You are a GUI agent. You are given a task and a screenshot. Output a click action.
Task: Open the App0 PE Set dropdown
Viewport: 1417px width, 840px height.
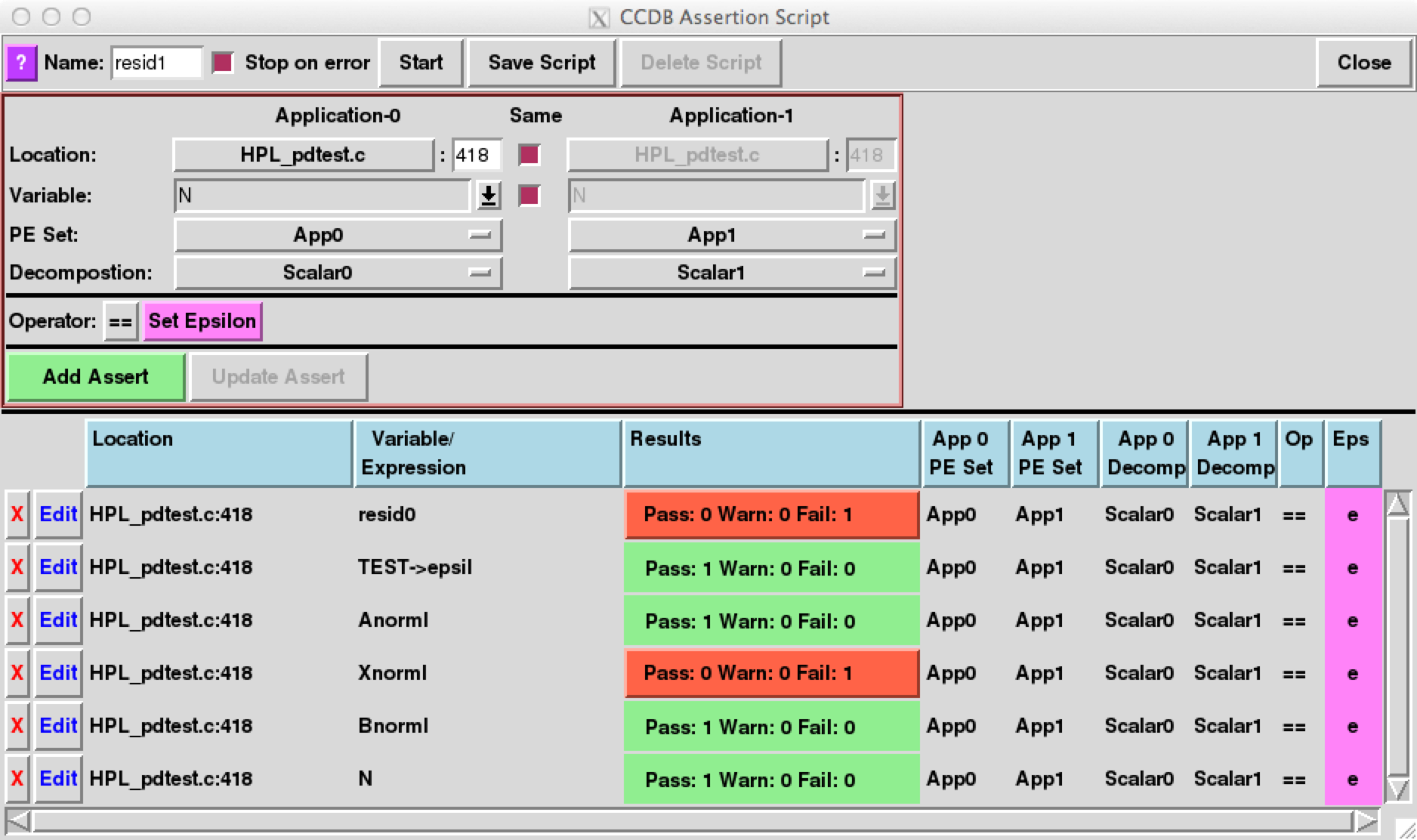tap(338, 235)
